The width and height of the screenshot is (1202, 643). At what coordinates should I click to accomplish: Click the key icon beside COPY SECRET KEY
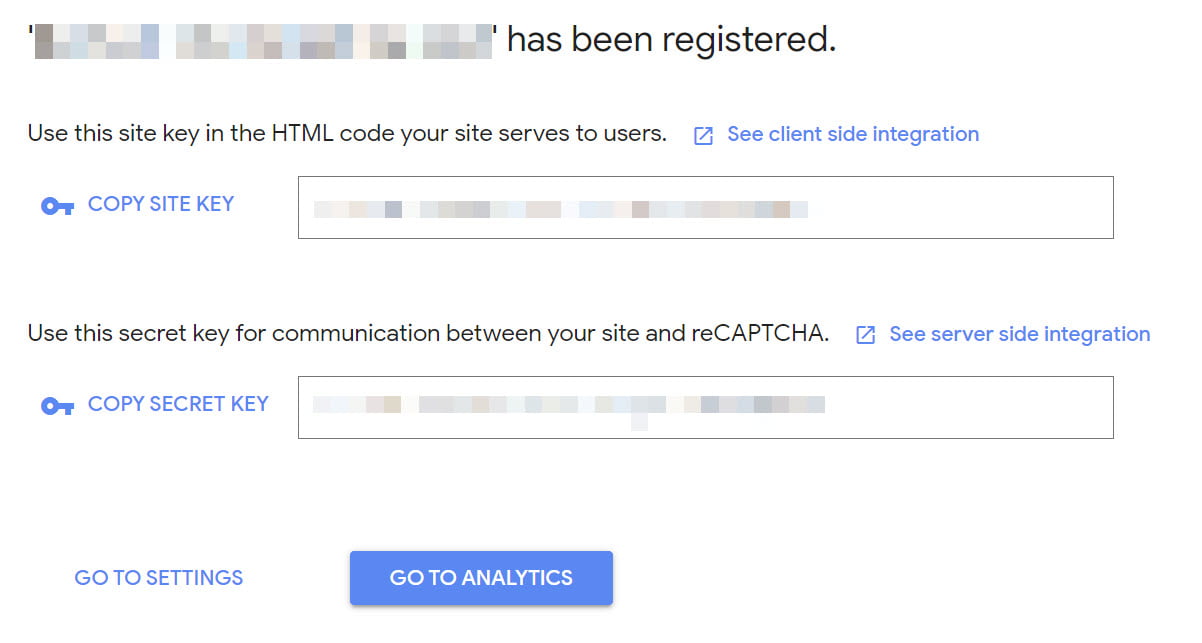click(x=57, y=406)
